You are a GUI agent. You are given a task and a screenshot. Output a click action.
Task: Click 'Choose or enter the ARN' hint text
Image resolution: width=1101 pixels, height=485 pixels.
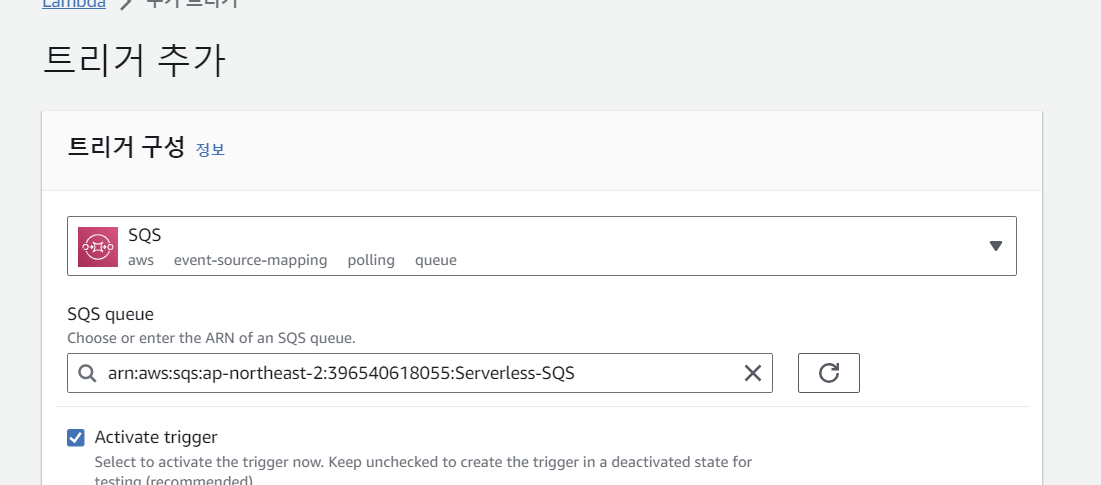(211, 338)
